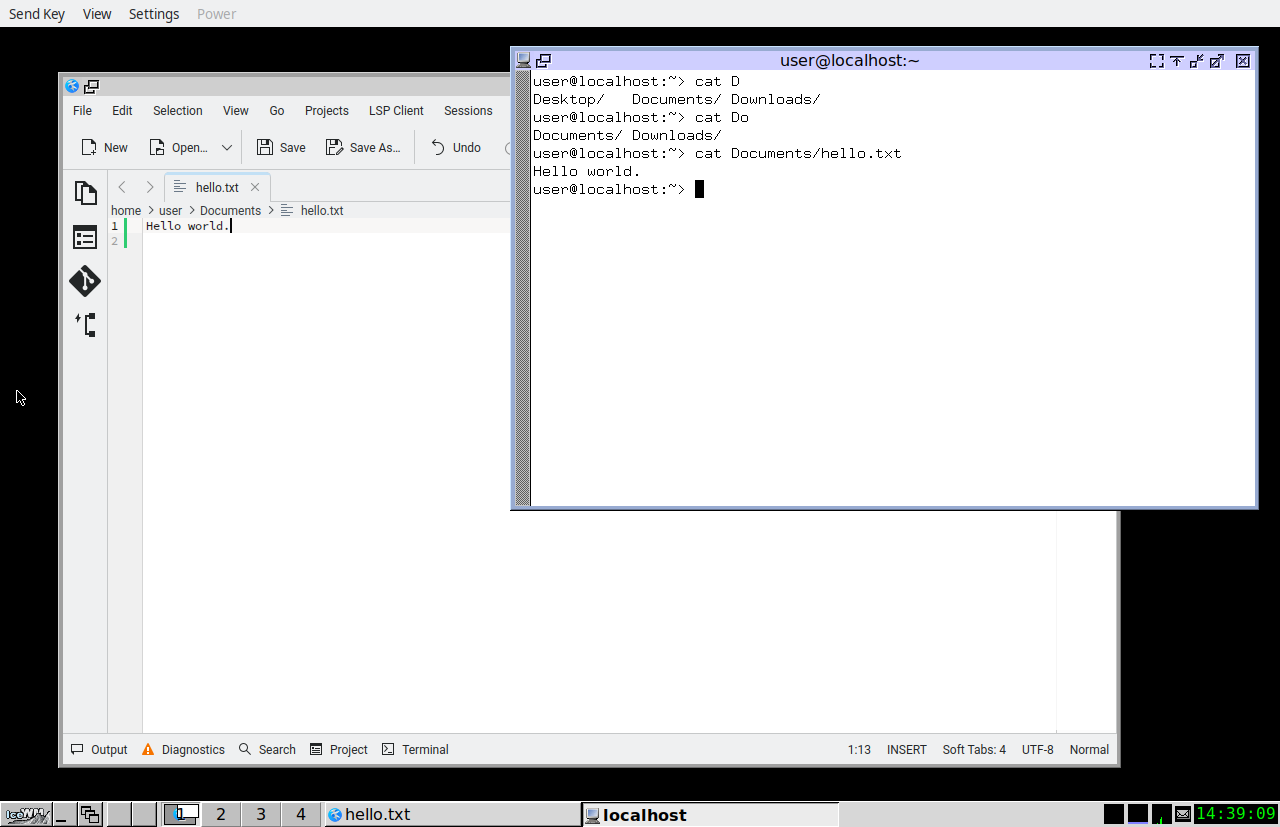
Task: Maximize the terminal window
Action: coord(1217,60)
